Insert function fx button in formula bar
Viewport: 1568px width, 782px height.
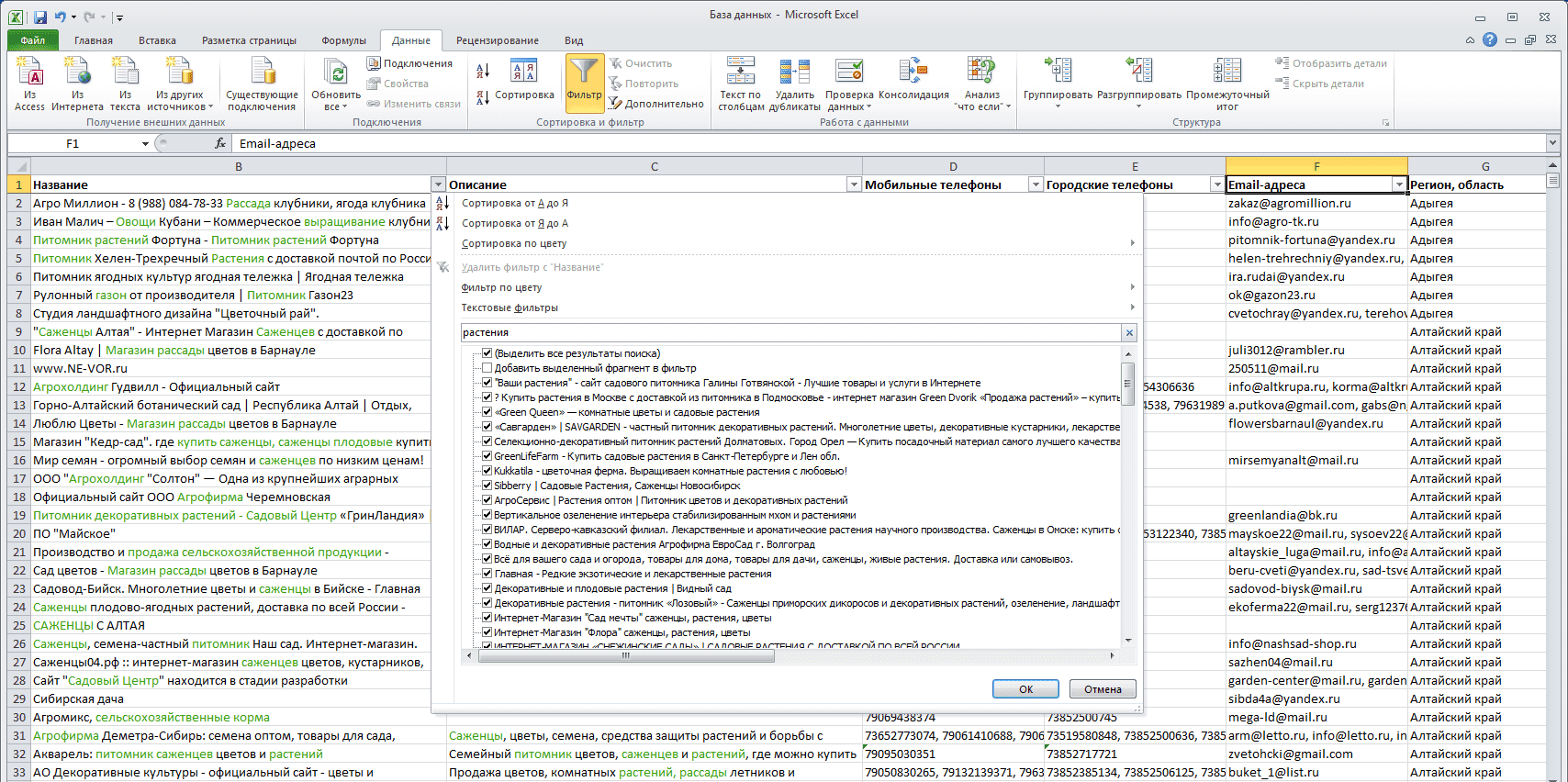click(220, 143)
